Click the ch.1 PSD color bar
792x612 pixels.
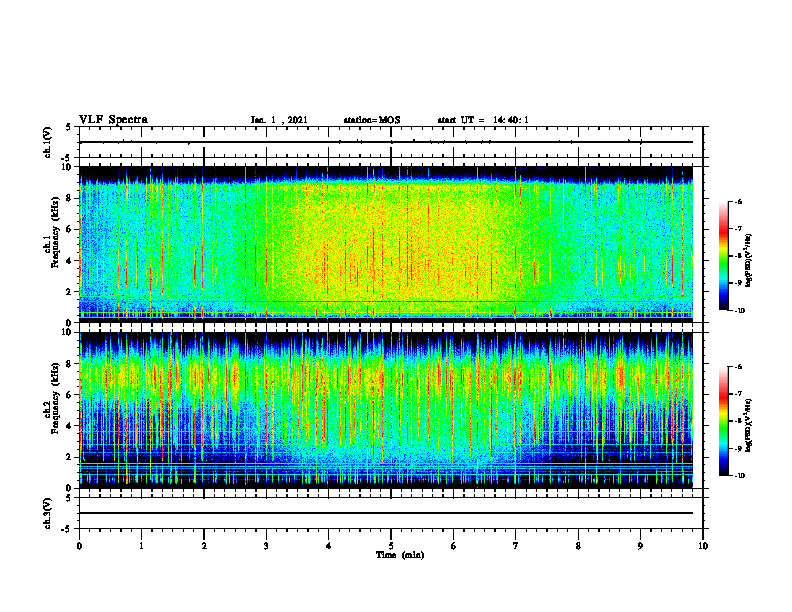tap(723, 256)
